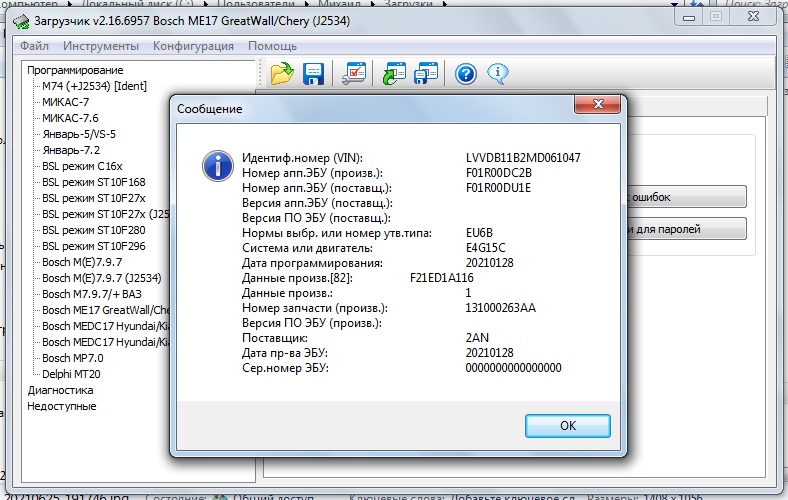
Task: Select МИКАС-7 in the tree
Action: point(66,102)
